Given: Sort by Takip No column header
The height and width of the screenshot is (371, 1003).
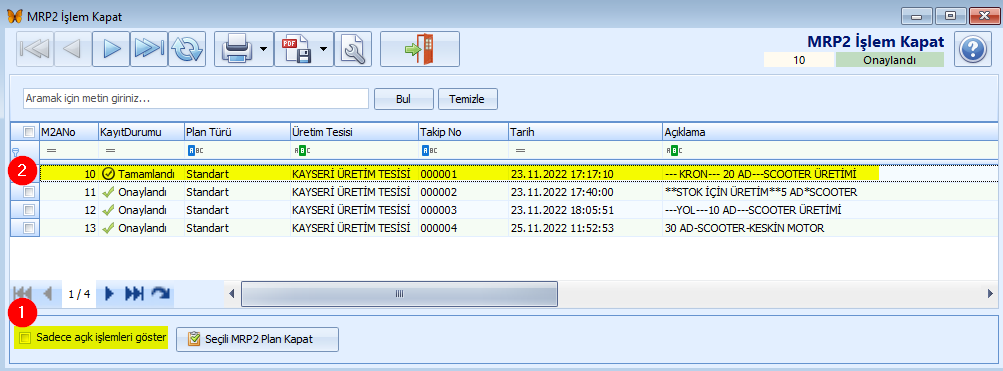Looking at the screenshot, I should coord(463,132).
